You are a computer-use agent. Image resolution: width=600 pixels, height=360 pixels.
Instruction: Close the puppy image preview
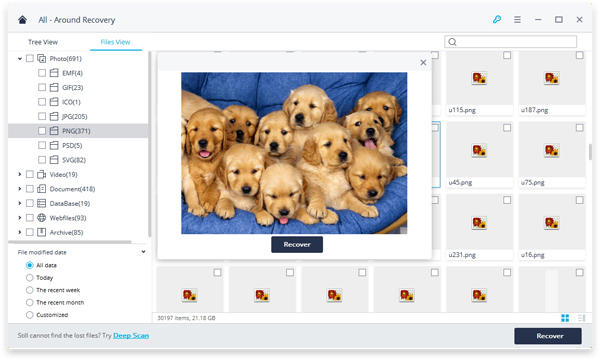pos(423,62)
